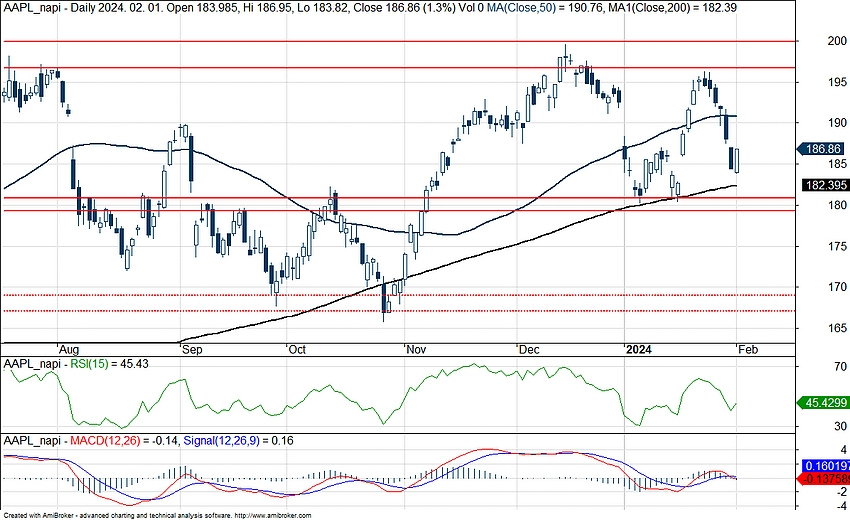Click the Aug label on the time axis

69,350
